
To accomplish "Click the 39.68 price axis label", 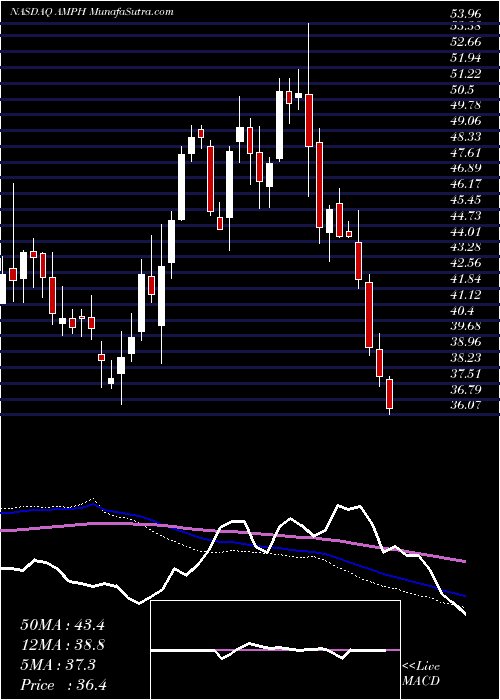I will point(466,326).
